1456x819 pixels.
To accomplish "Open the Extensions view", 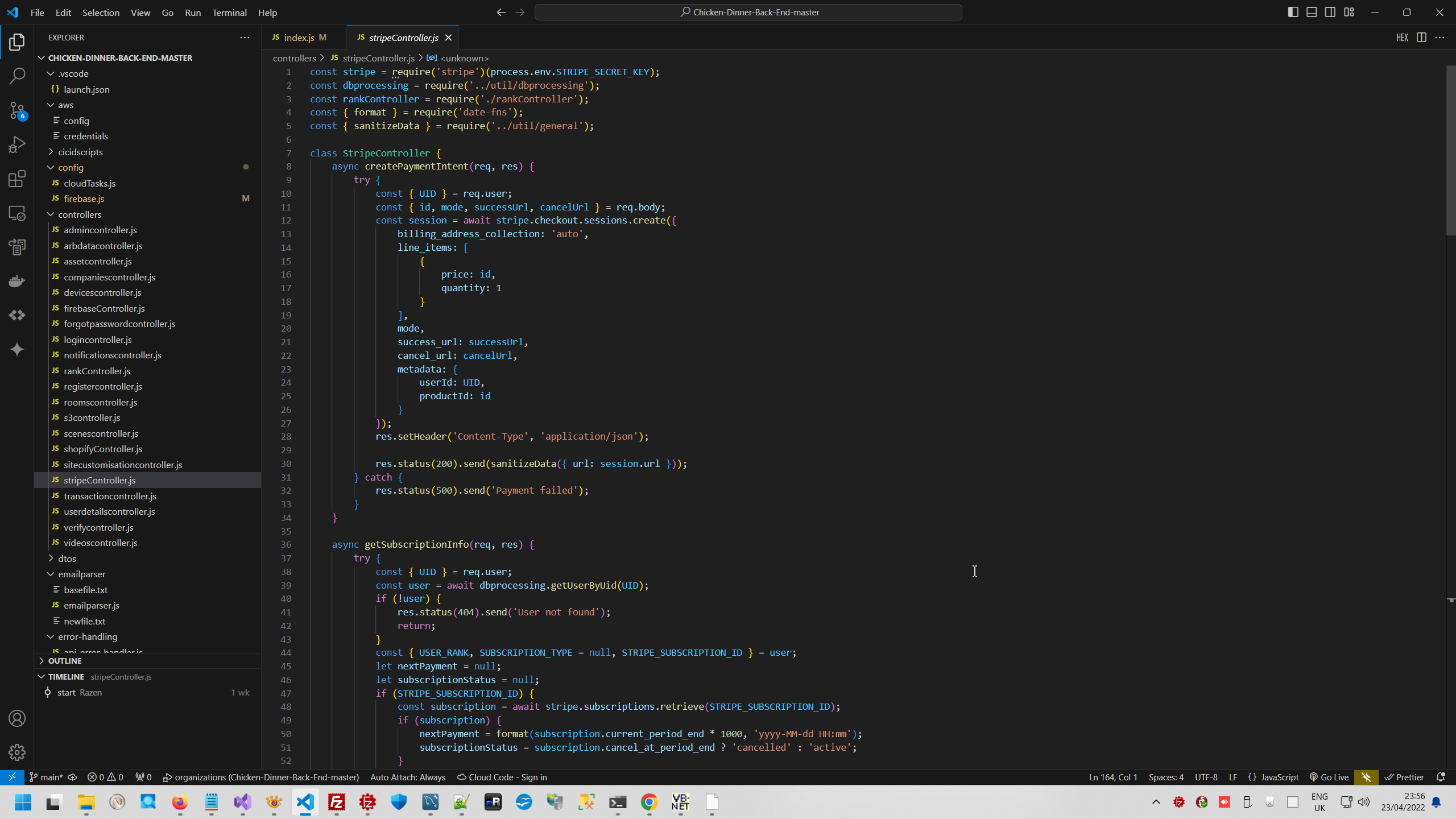I will point(16,178).
